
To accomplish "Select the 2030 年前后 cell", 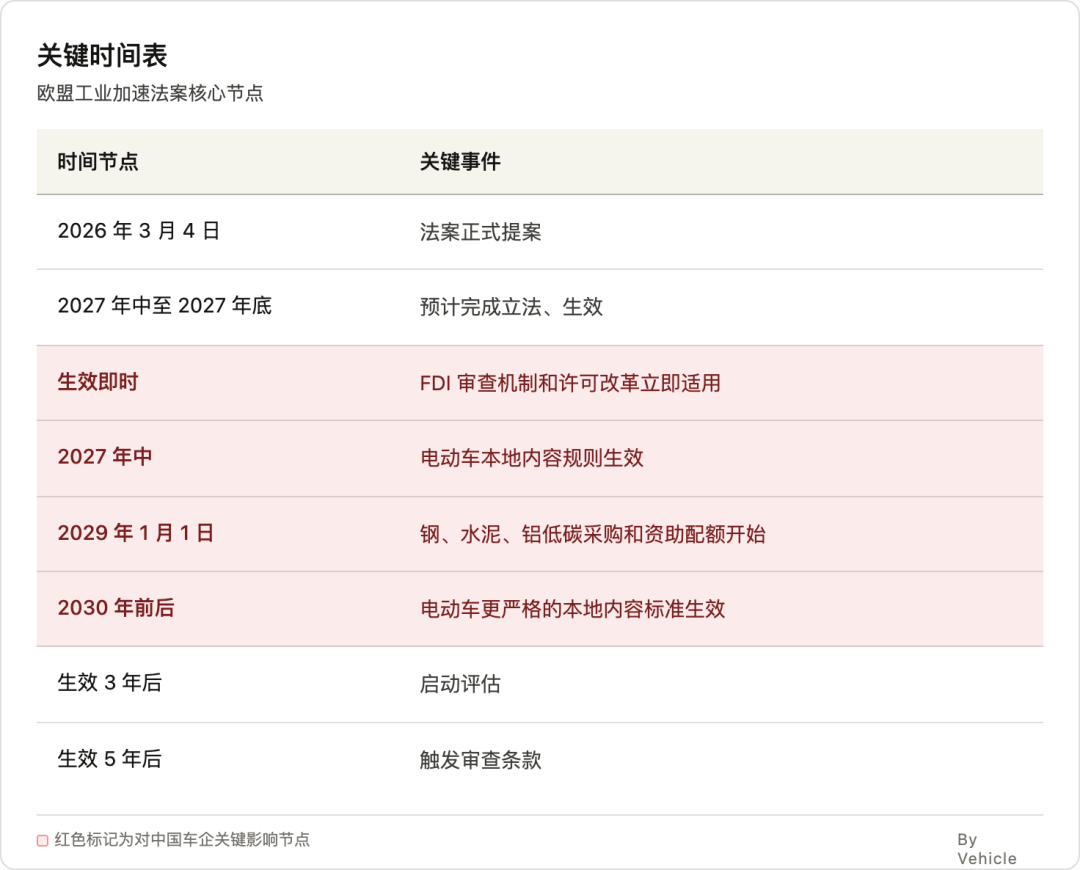I will click(x=116, y=608).
